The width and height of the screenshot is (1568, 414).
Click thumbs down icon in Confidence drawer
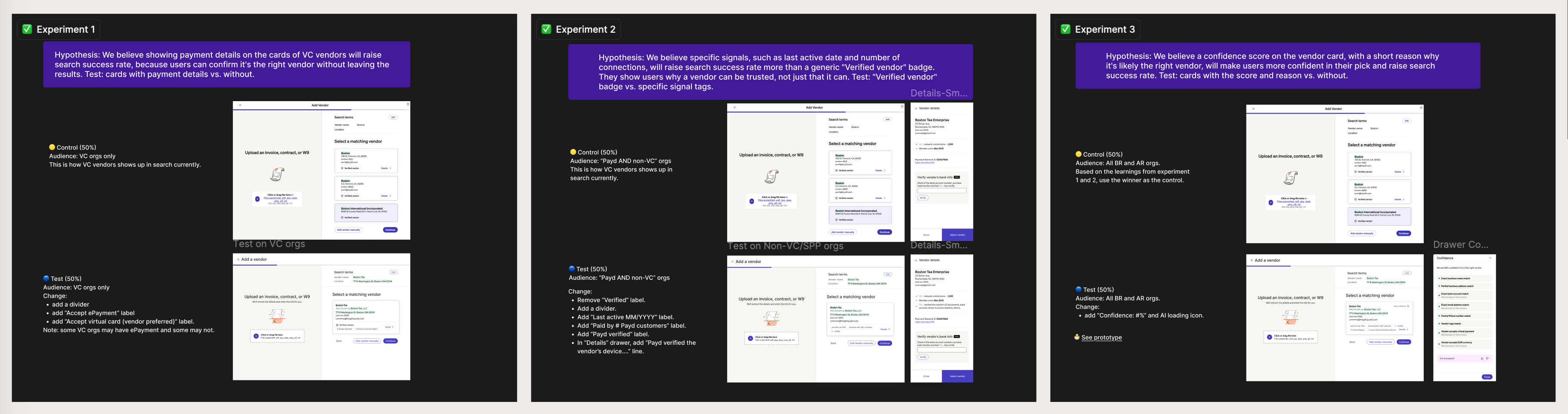click(1487, 358)
